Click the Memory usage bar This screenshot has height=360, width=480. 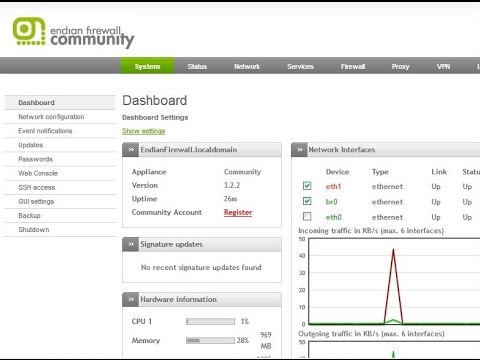pos(210,340)
